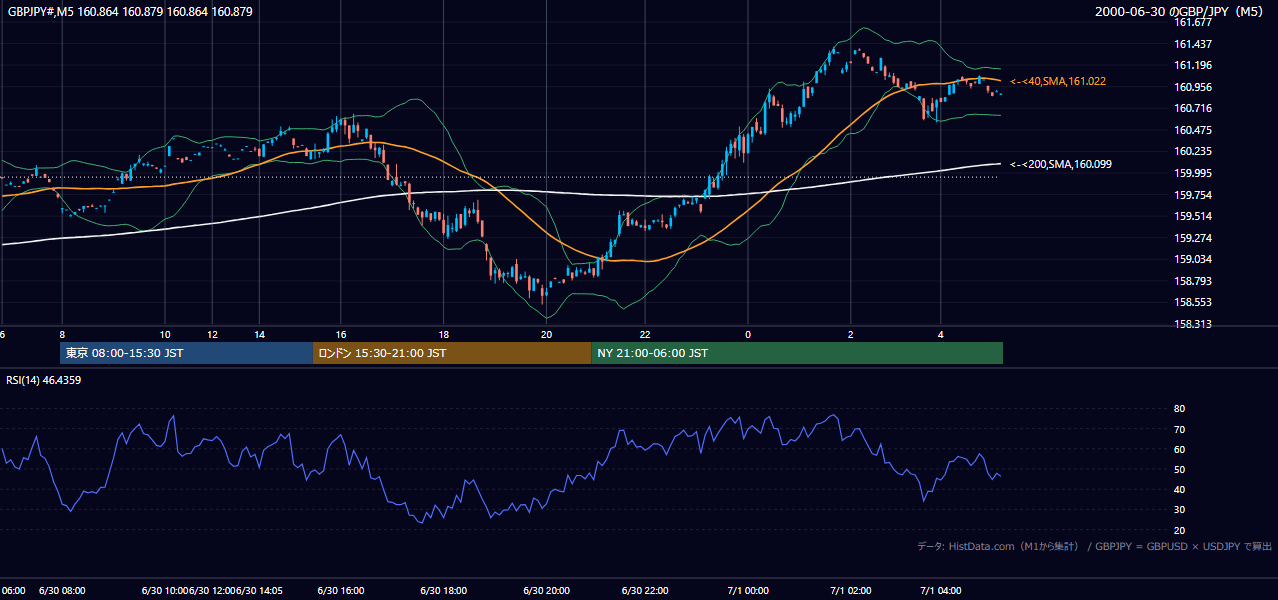Click hour label 16 under the price chart

coord(341,334)
